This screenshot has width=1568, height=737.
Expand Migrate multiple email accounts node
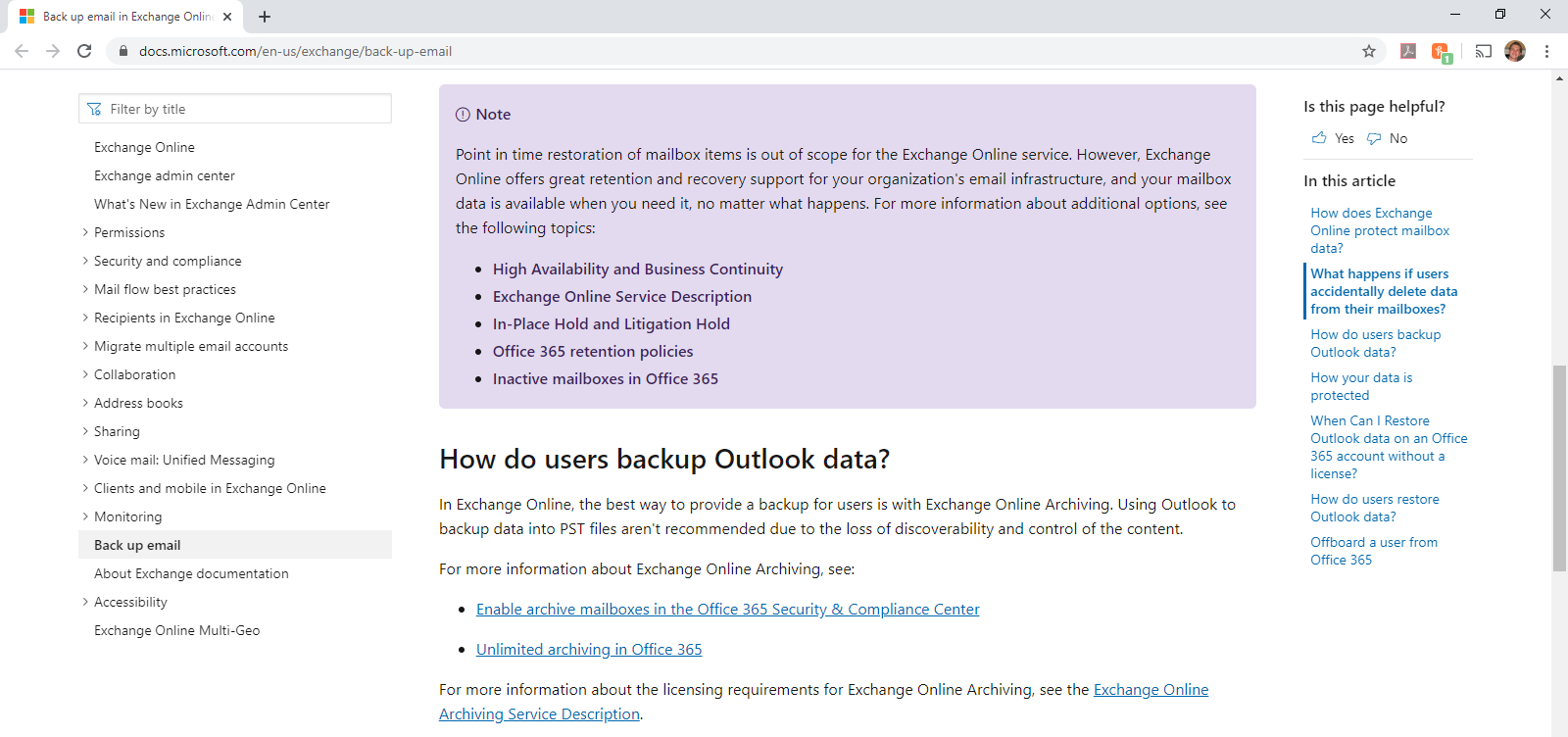point(85,346)
